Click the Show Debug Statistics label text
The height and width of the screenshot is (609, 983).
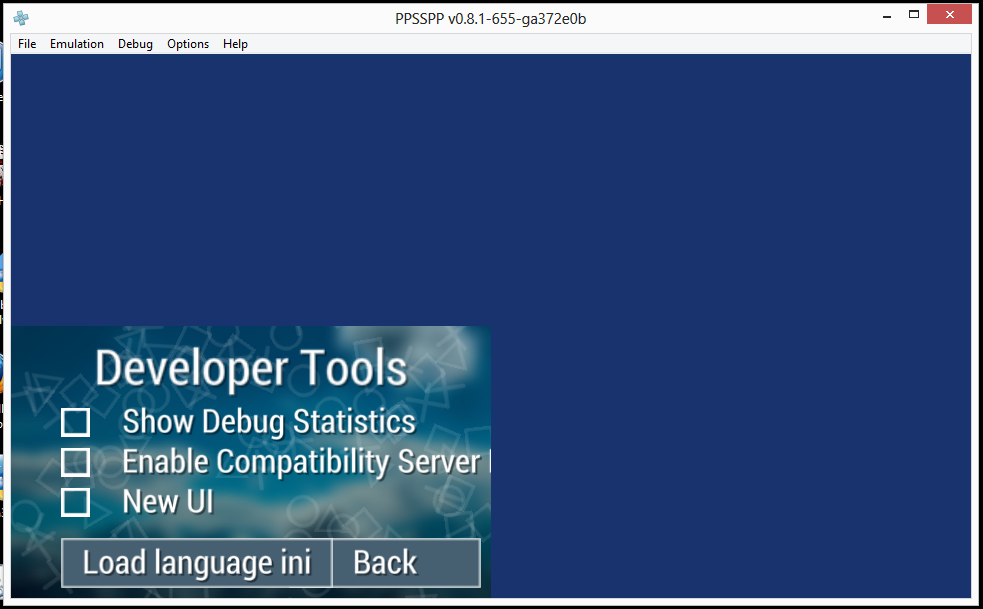point(268,422)
